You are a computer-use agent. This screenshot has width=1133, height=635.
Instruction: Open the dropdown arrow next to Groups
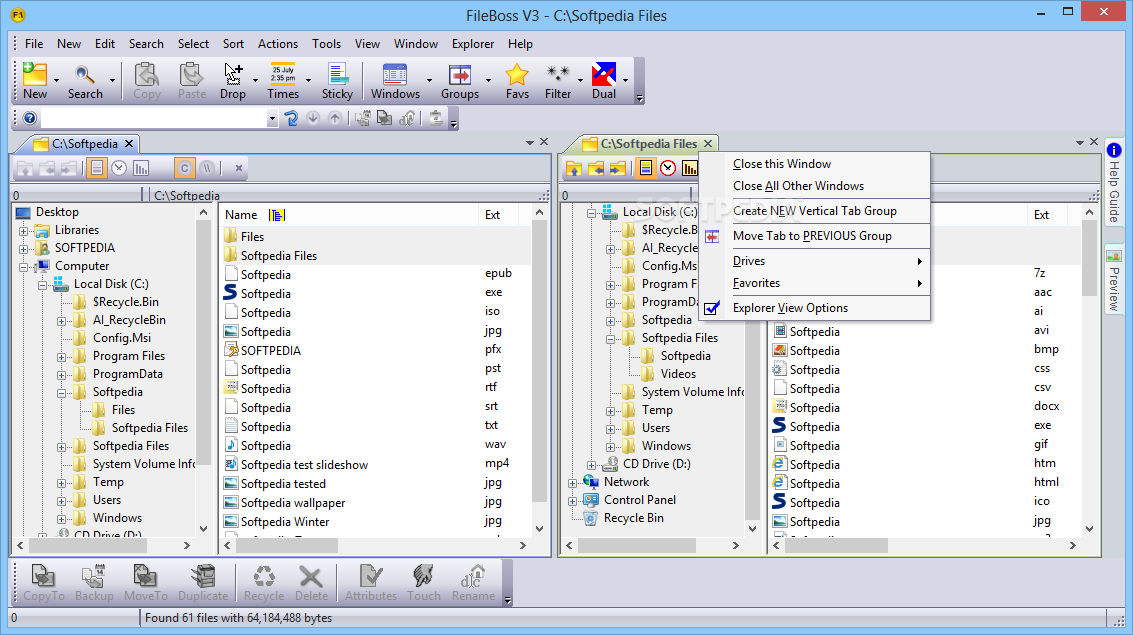pyautogui.click(x=488, y=81)
